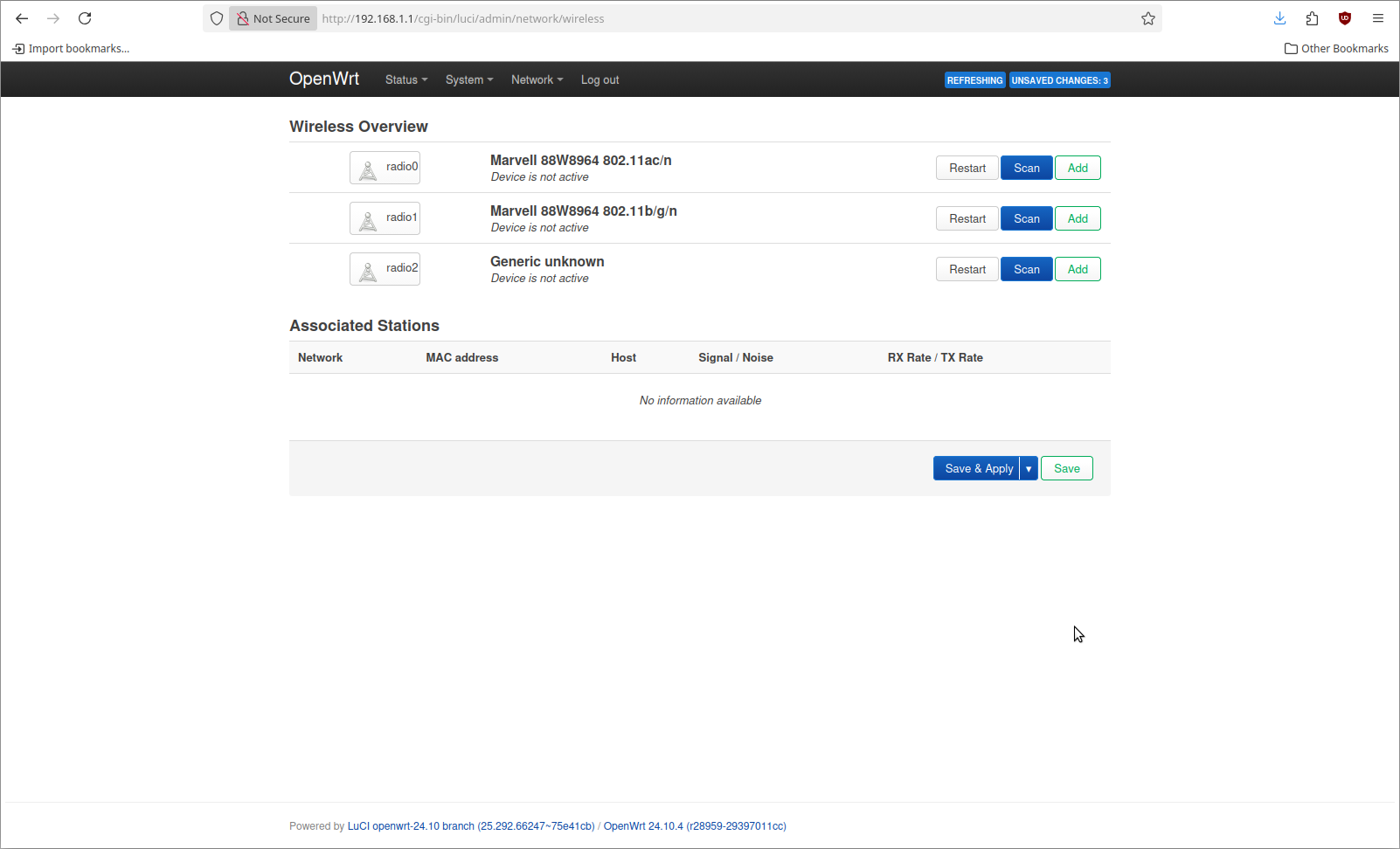The height and width of the screenshot is (849, 1400).
Task: Bookmark this page with the star icon
Action: pyautogui.click(x=1147, y=18)
